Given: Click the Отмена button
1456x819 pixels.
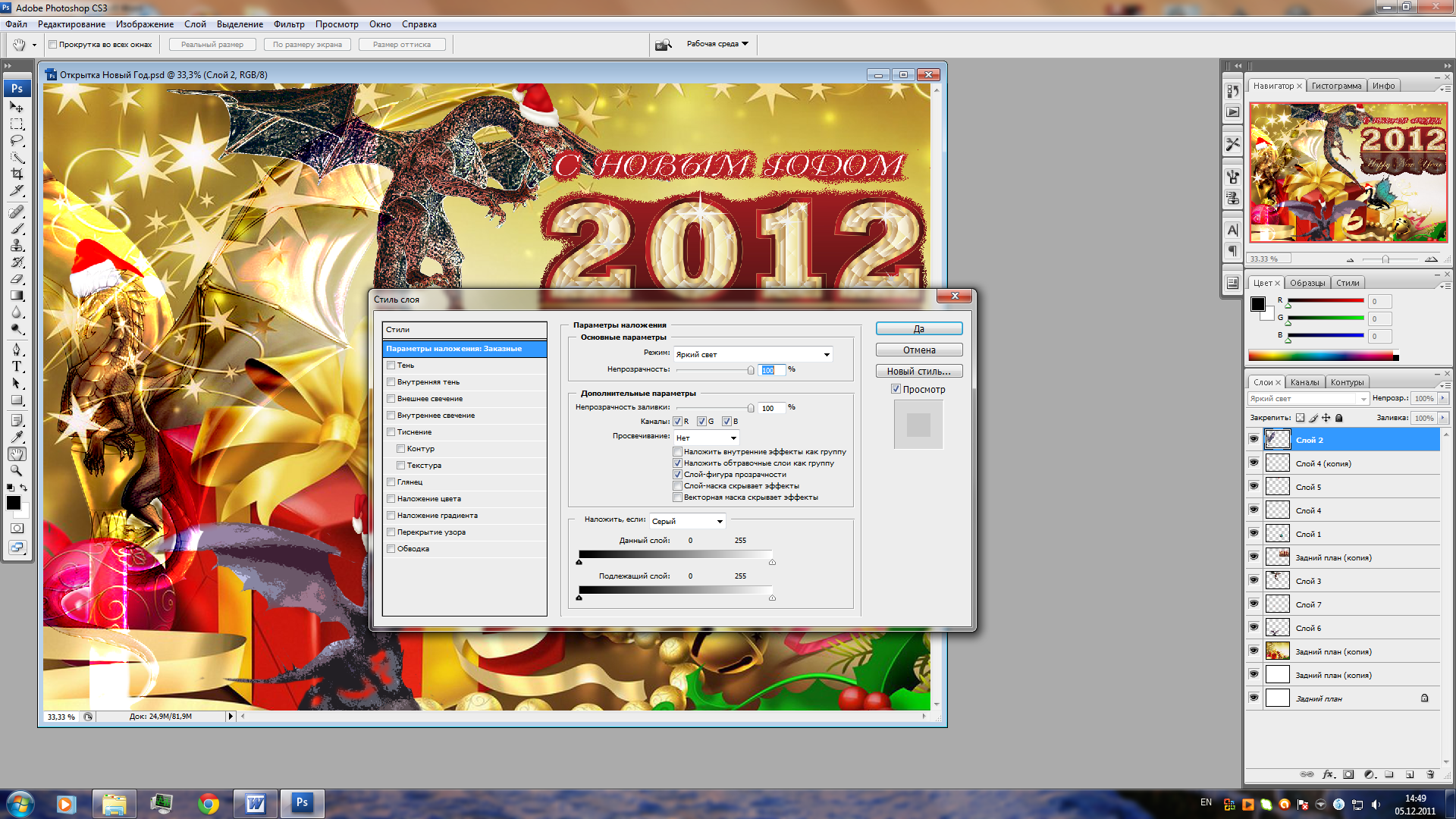Looking at the screenshot, I should coord(919,350).
